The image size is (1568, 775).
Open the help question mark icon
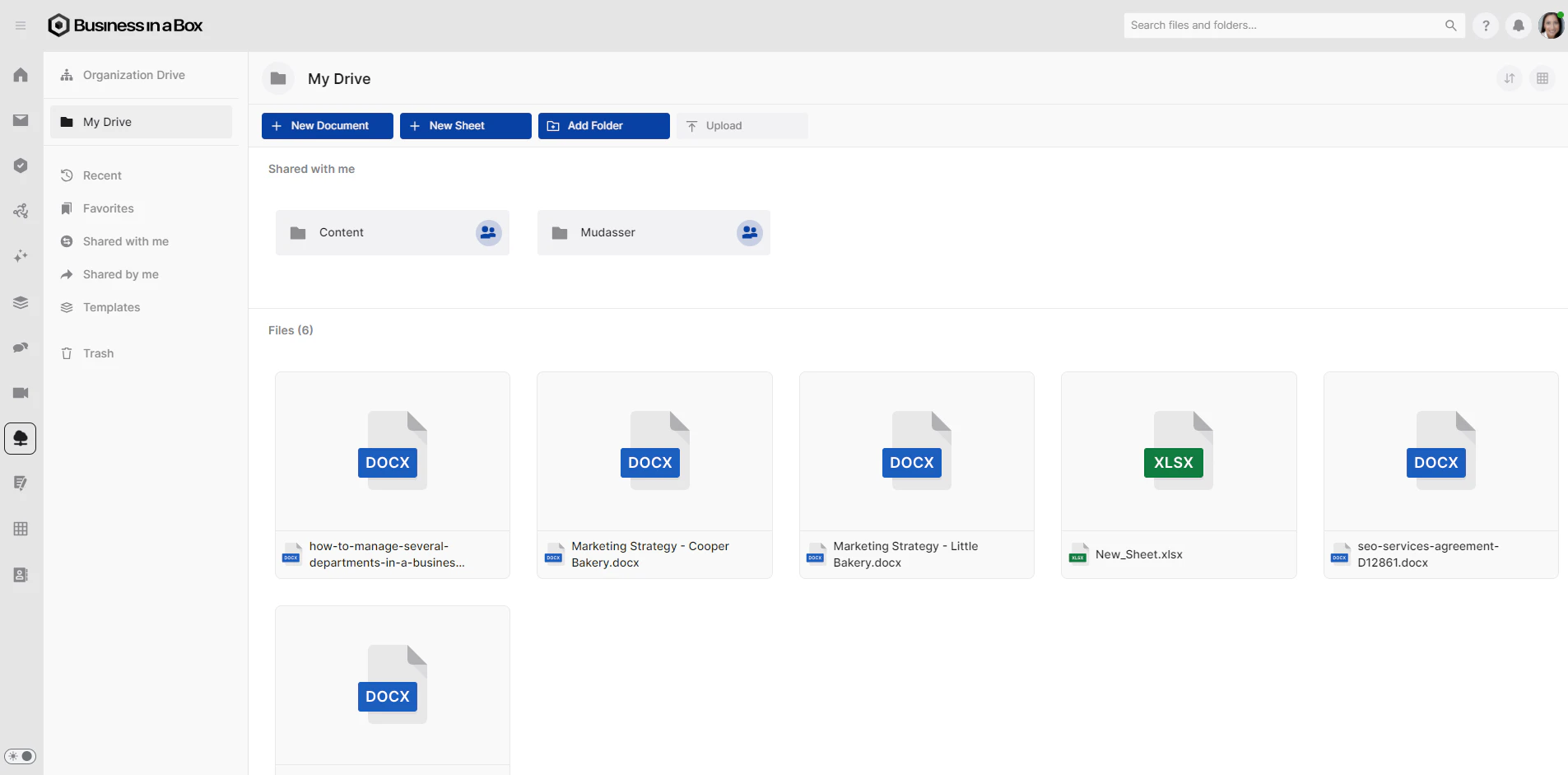click(x=1486, y=26)
